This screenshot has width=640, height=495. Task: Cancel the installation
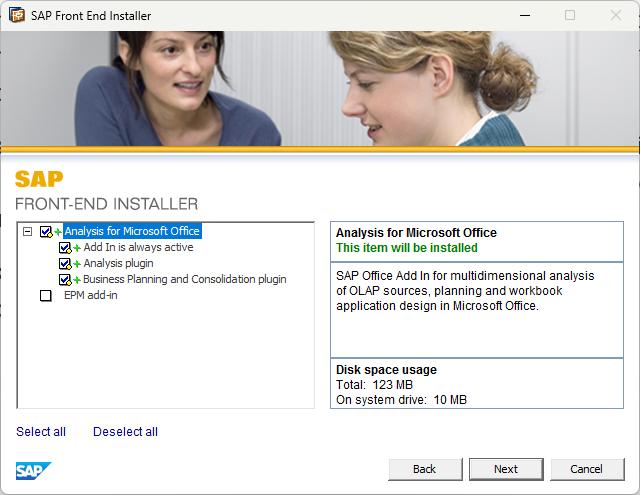[587, 469]
